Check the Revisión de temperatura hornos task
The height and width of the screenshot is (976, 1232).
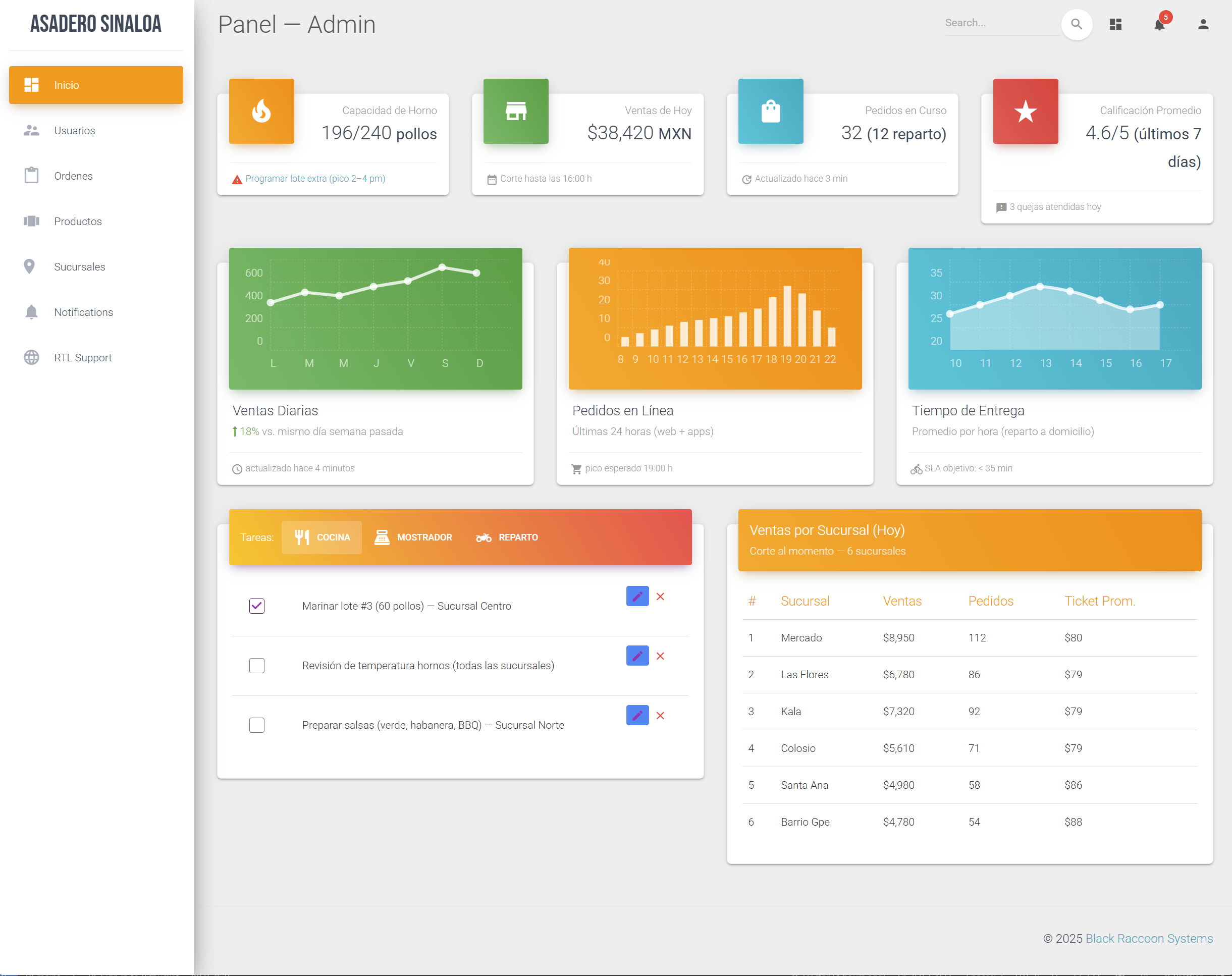point(256,665)
